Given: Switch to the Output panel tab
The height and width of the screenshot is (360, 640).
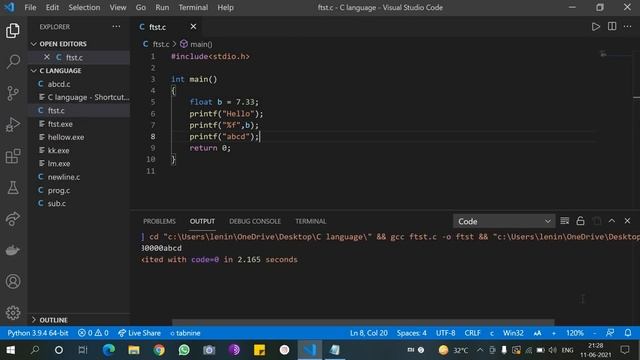Looking at the screenshot, I should [x=202, y=221].
